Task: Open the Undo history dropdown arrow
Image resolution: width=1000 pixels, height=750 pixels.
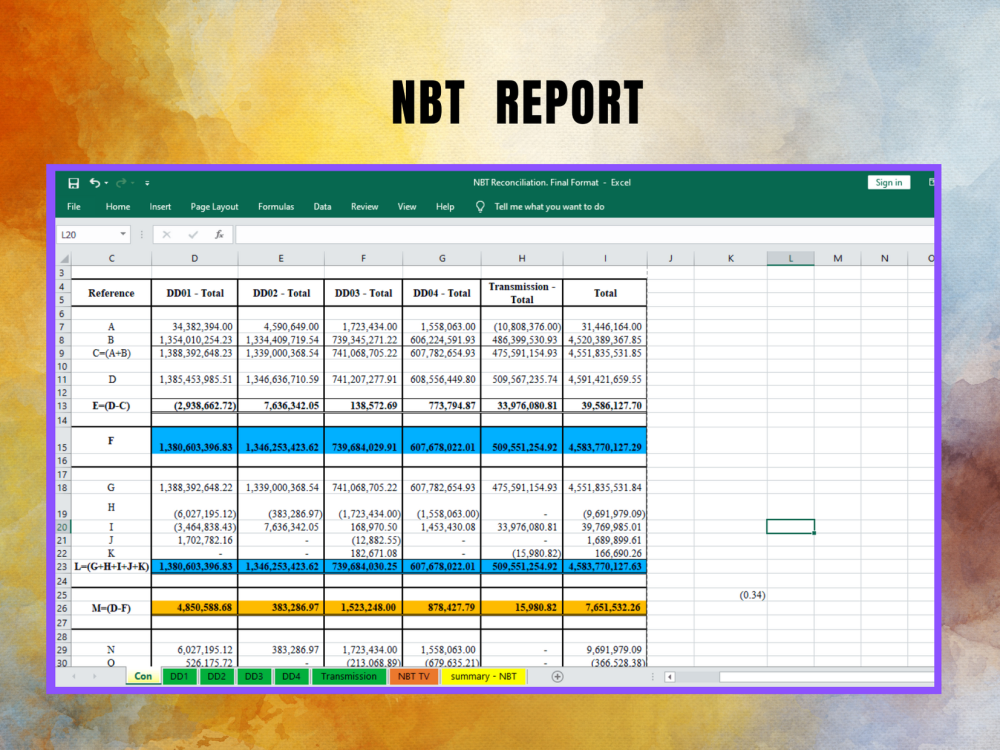Action: (106, 183)
